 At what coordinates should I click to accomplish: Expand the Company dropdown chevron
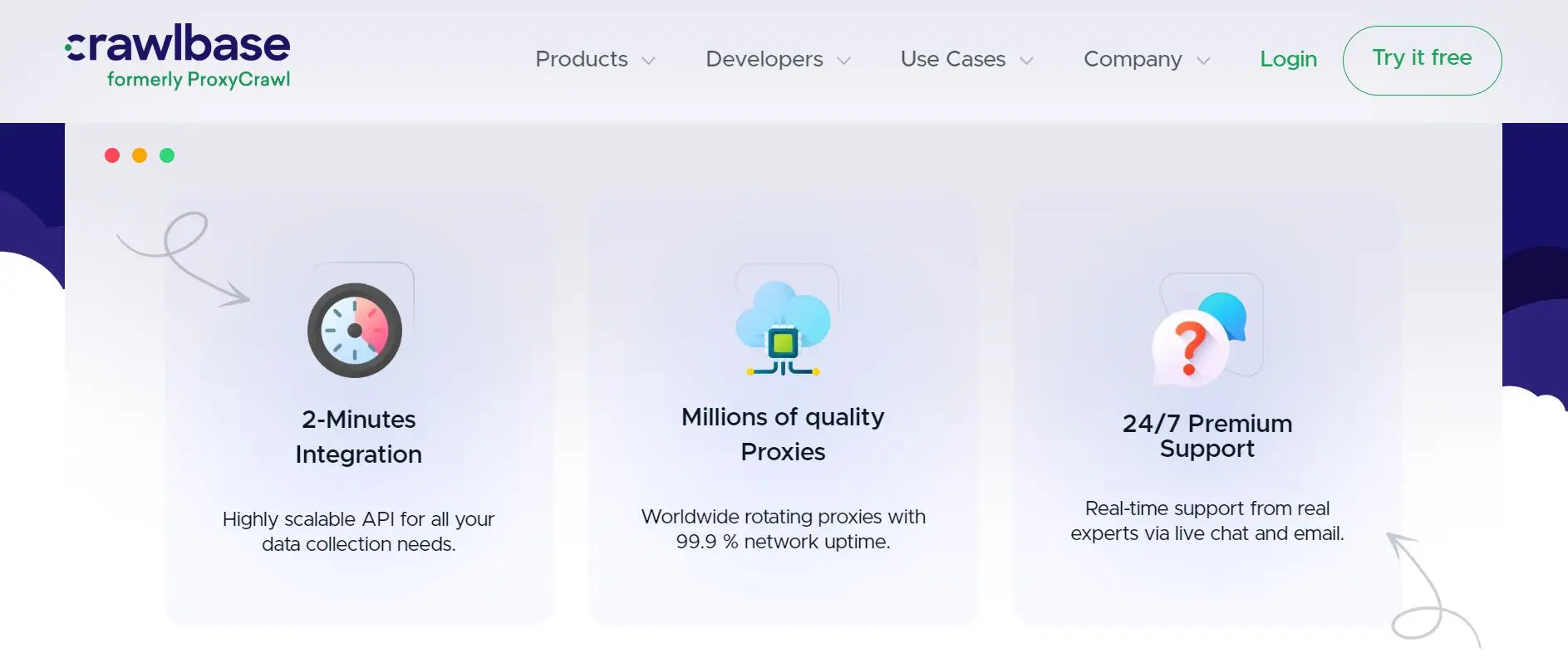point(1203,61)
